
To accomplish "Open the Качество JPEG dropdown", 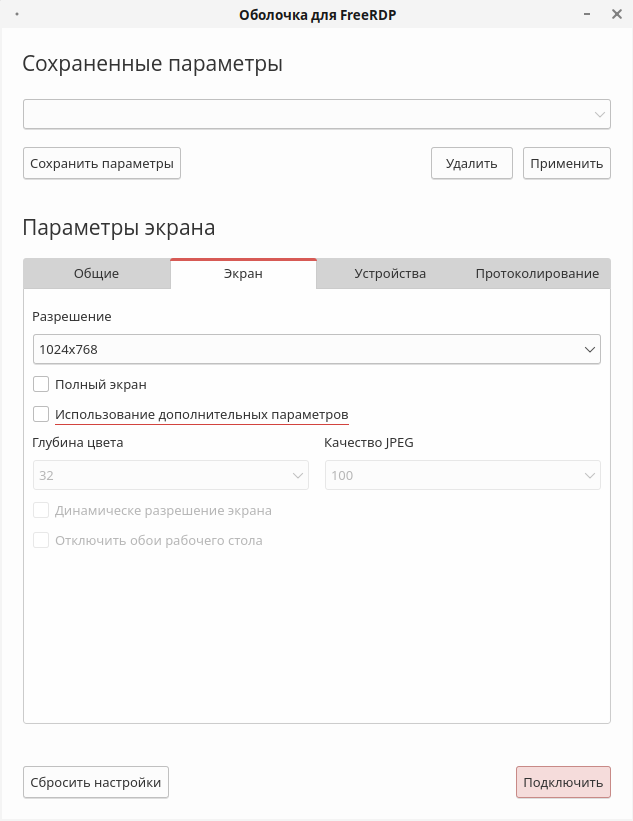I will coord(463,475).
